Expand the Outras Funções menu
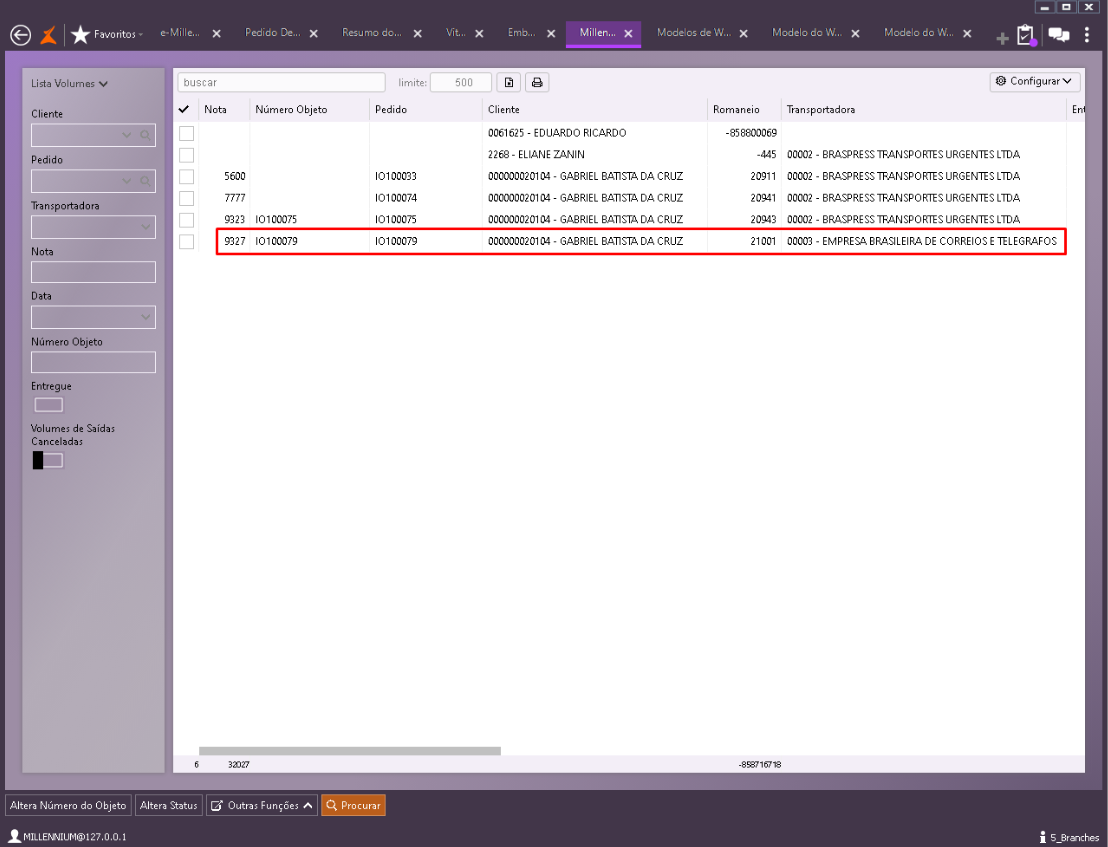 coord(261,805)
